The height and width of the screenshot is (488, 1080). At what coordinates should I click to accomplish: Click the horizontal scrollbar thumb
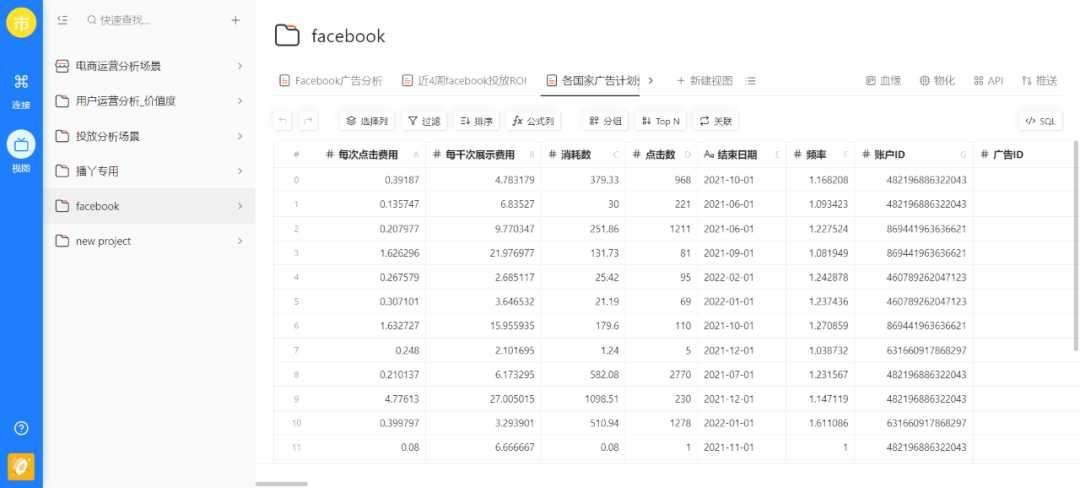[281, 484]
